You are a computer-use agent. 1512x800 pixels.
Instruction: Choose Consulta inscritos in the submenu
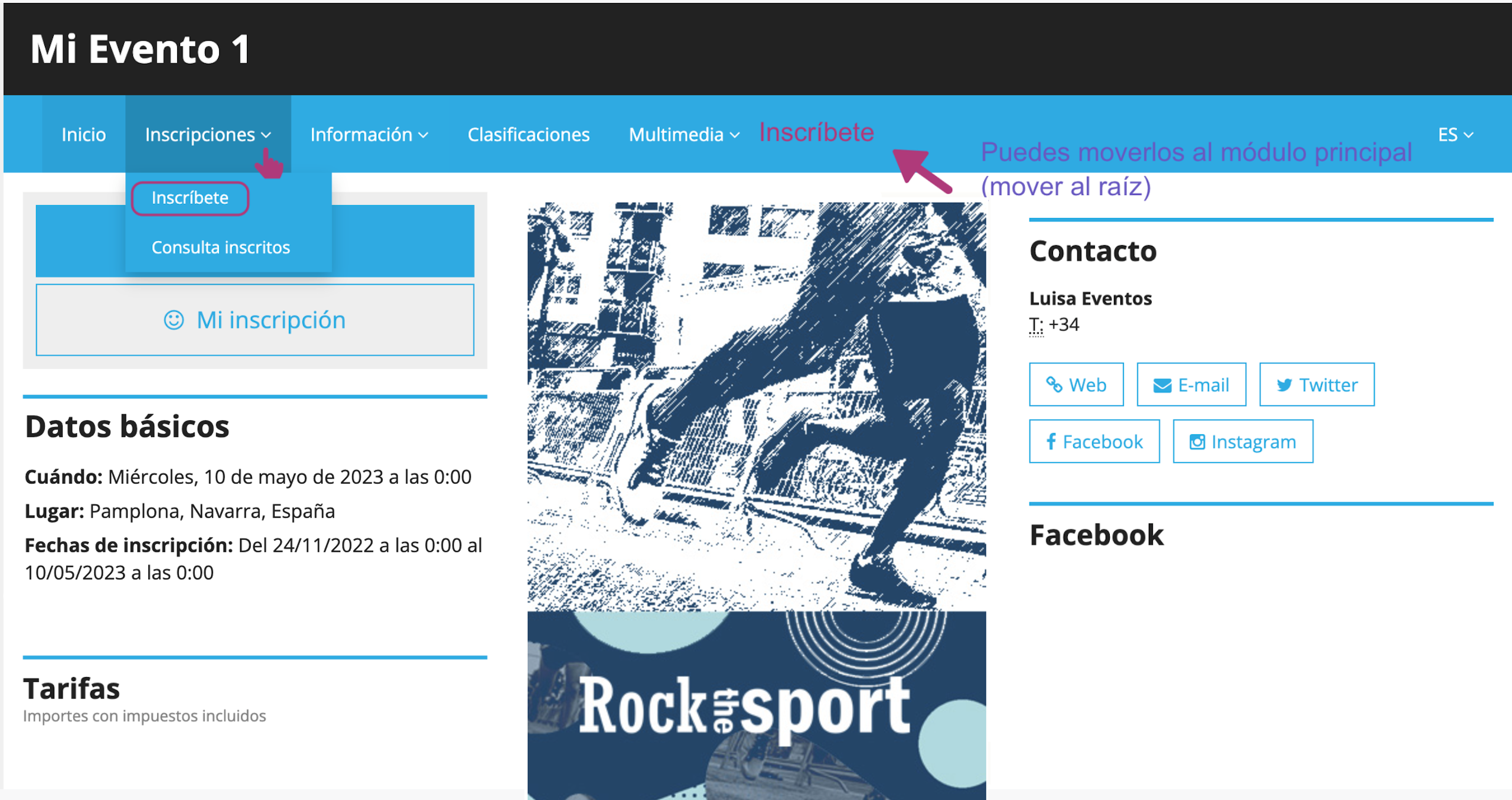pyautogui.click(x=221, y=247)
